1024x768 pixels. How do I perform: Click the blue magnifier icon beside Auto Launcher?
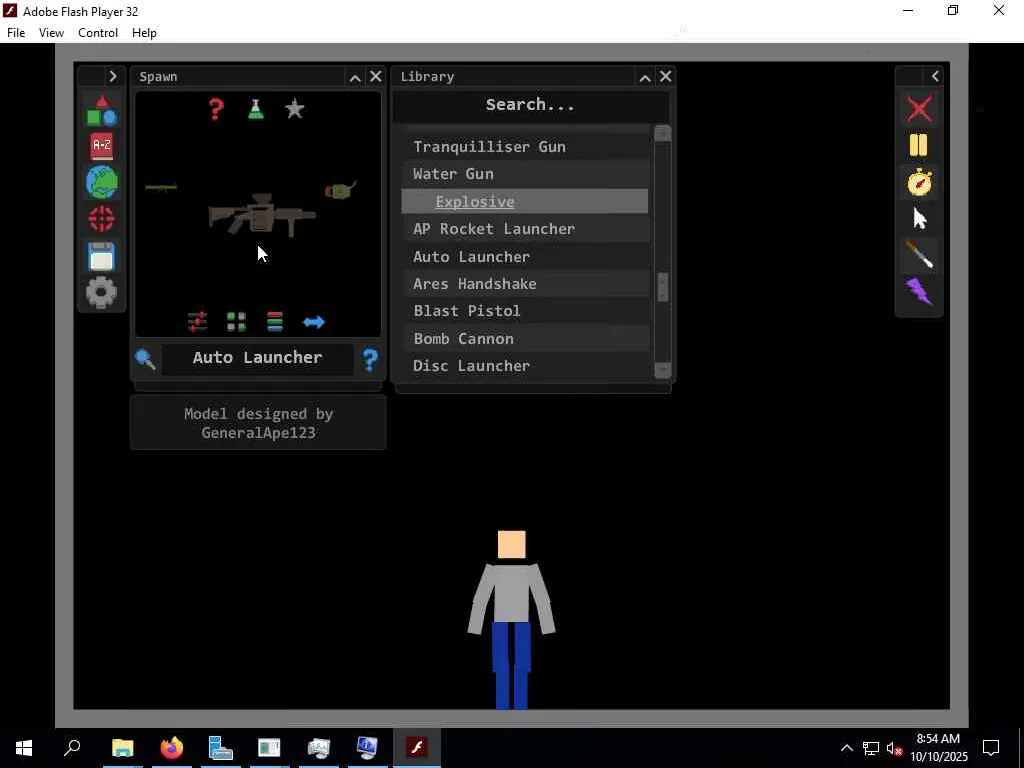pos(145,359)
